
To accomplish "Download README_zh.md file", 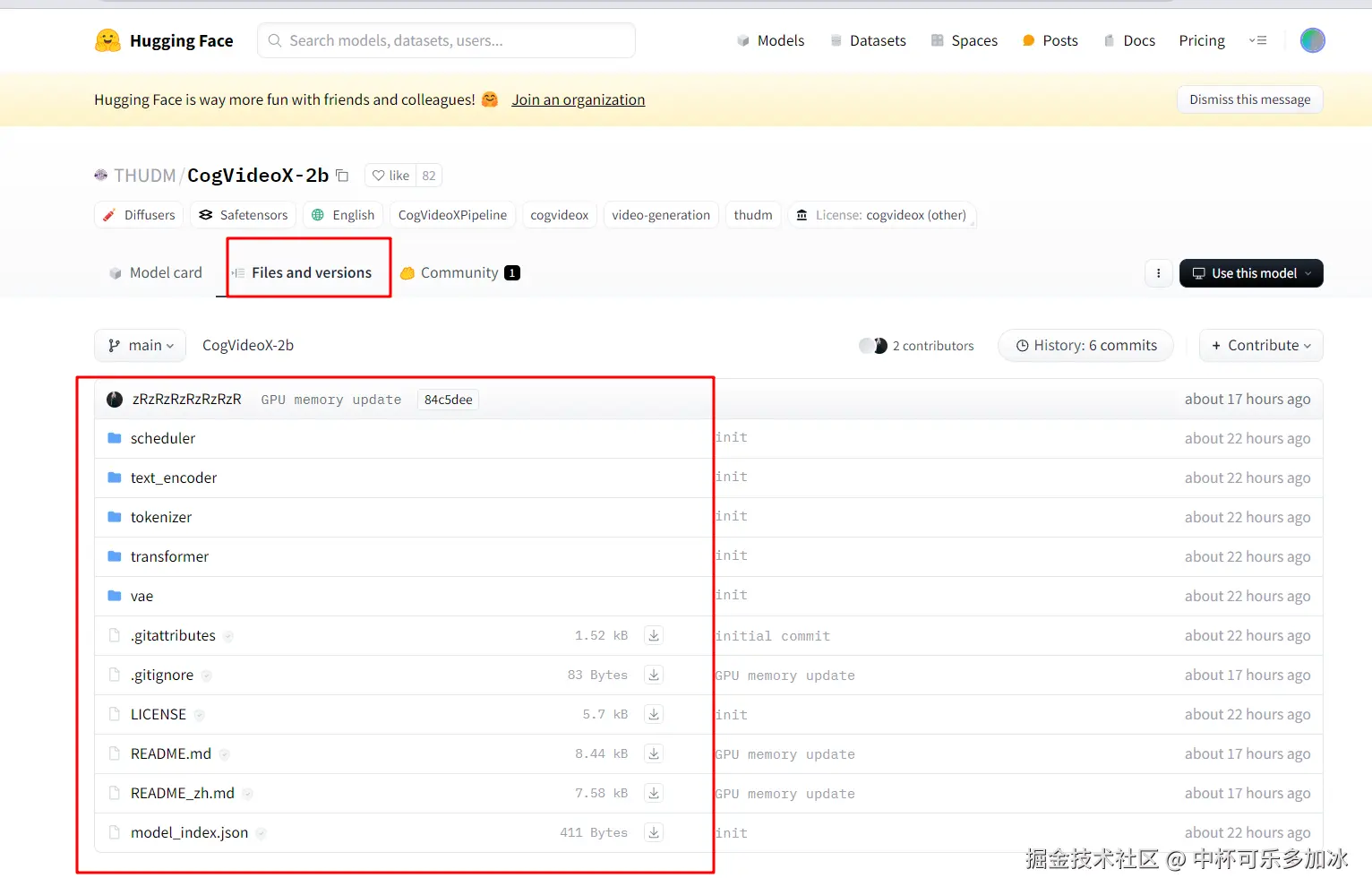I will point(654,793).
